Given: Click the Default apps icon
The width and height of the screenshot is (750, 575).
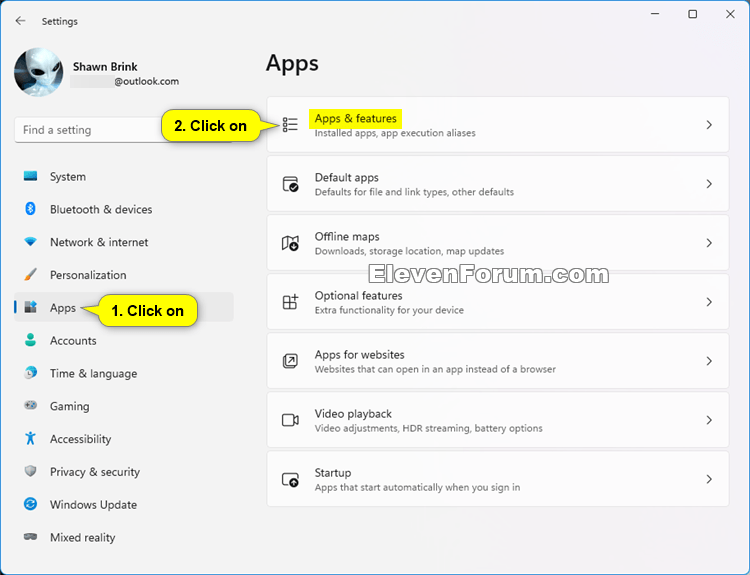Looking at the screenshot, I should point(290,184).
